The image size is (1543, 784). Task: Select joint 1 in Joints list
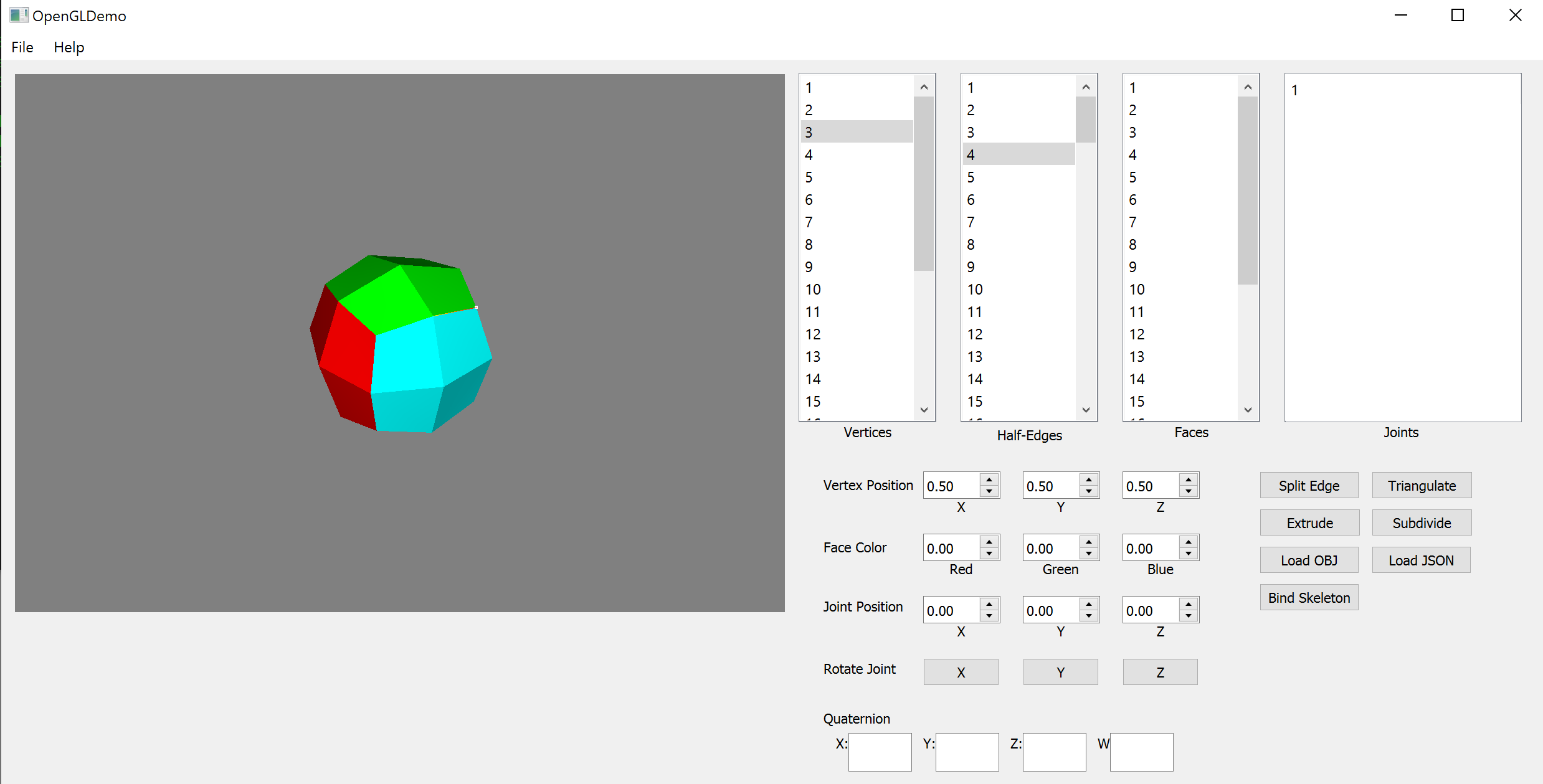pos(1294,90)
